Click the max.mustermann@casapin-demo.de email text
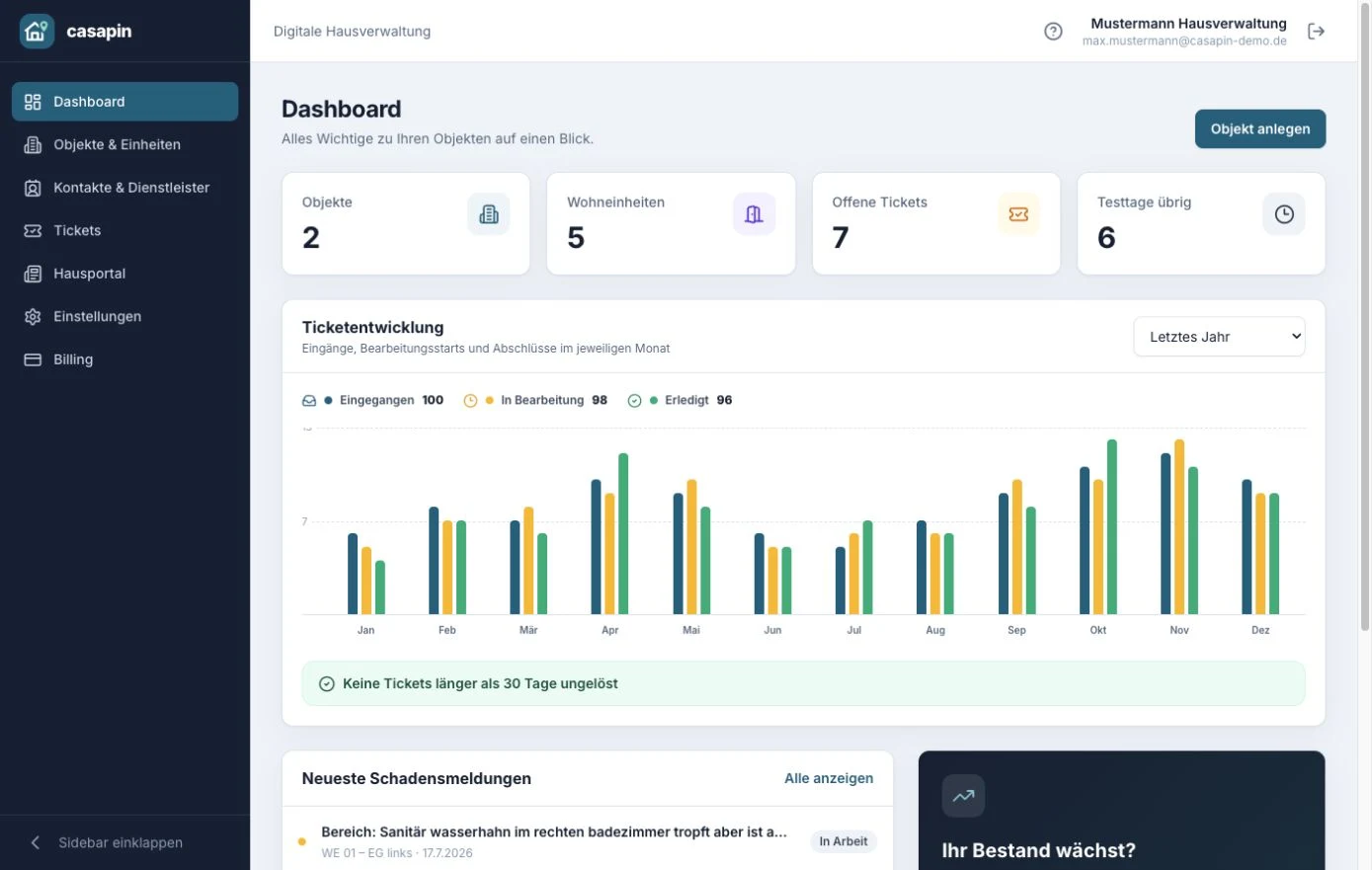1372x870 pixels. tap(1184, 41)
